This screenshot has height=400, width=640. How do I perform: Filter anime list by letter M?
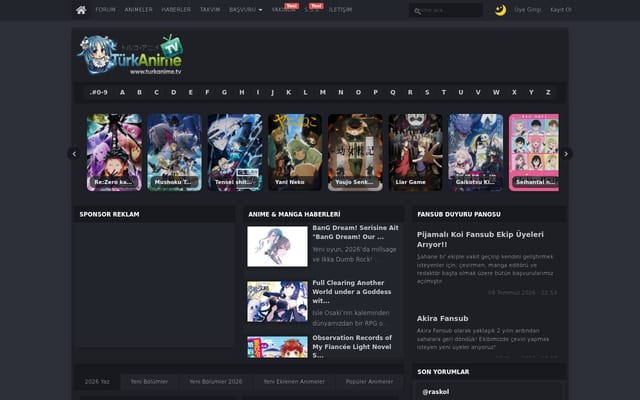point(322,93)
